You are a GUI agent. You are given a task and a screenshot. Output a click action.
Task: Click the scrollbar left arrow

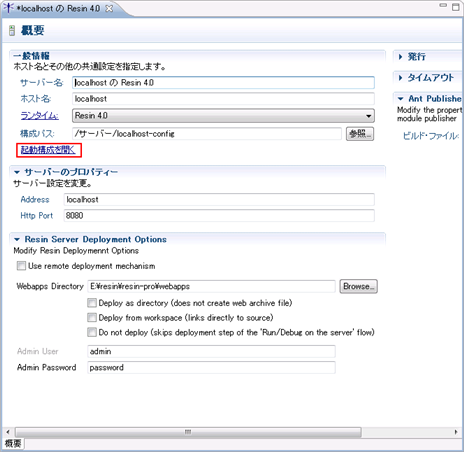pos(8,432)
